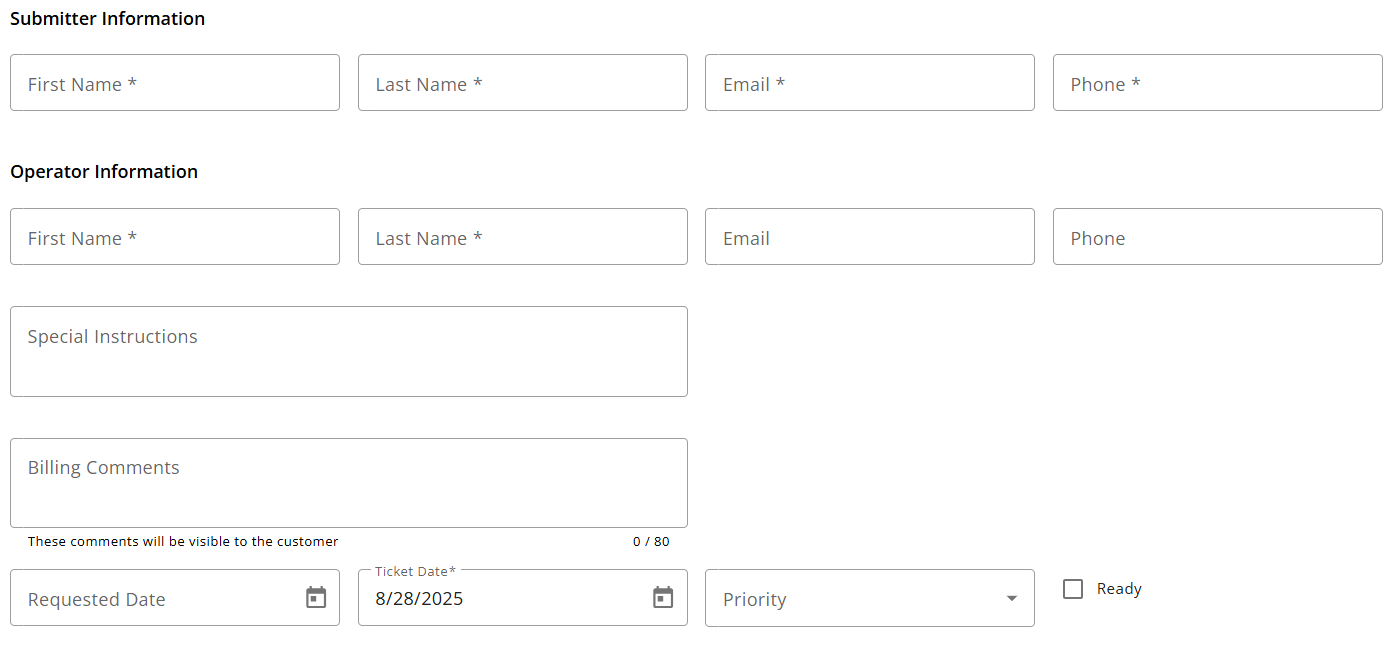Click into Submitter Phone field

[x=1217, y=83]
